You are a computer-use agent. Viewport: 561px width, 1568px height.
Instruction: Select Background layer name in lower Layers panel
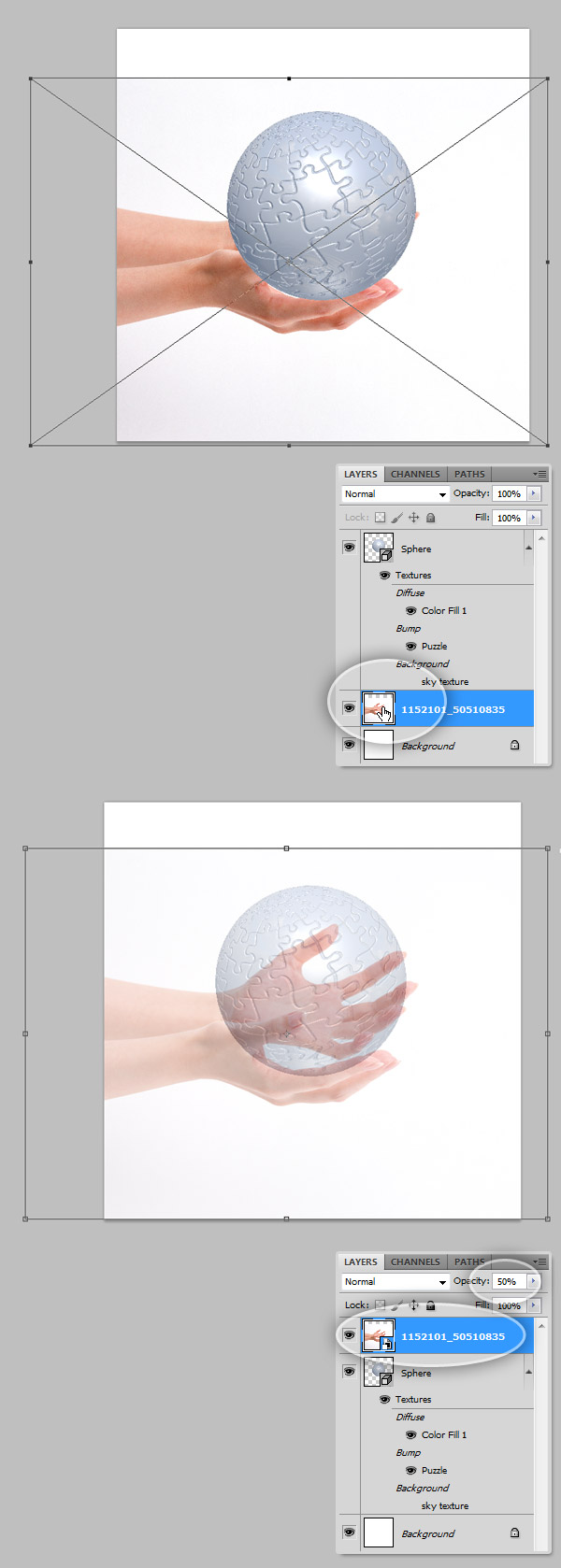(x=428, y=1534)
